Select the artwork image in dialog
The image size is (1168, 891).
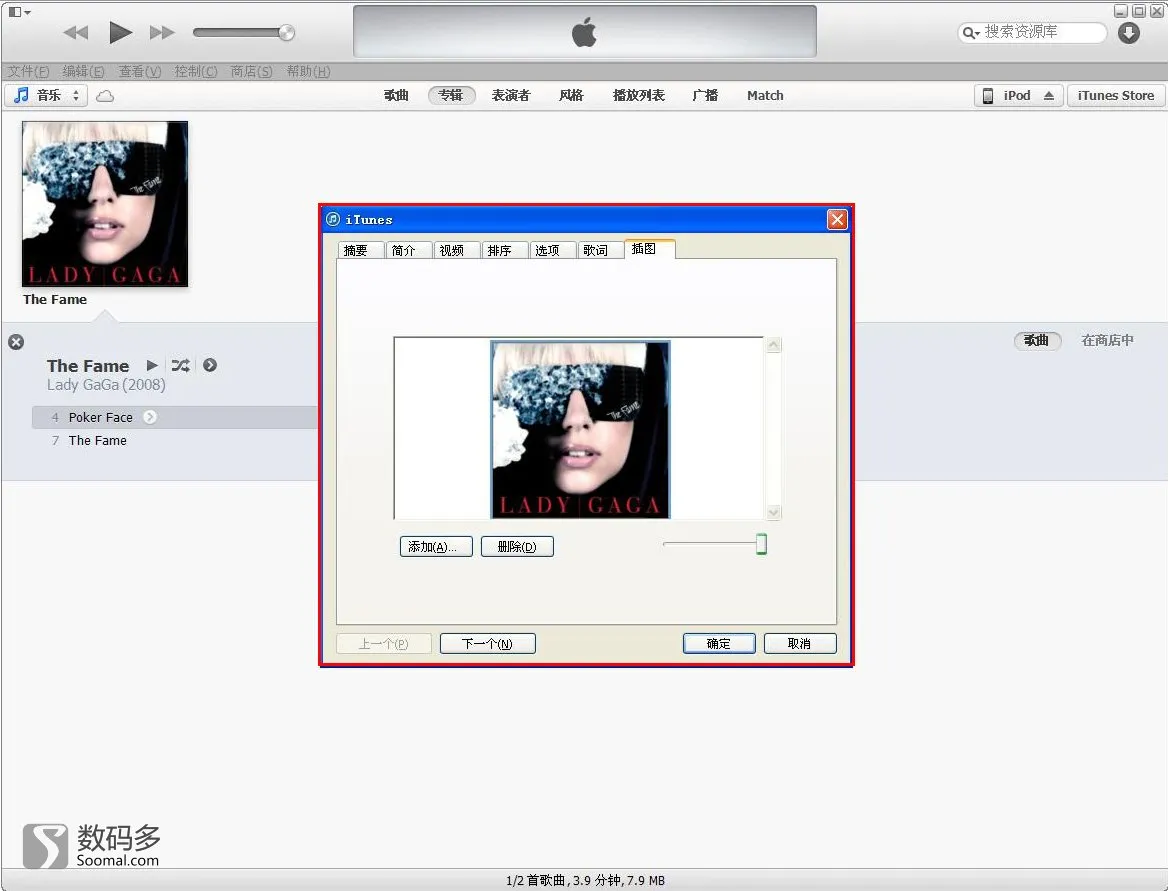[580, 429]
